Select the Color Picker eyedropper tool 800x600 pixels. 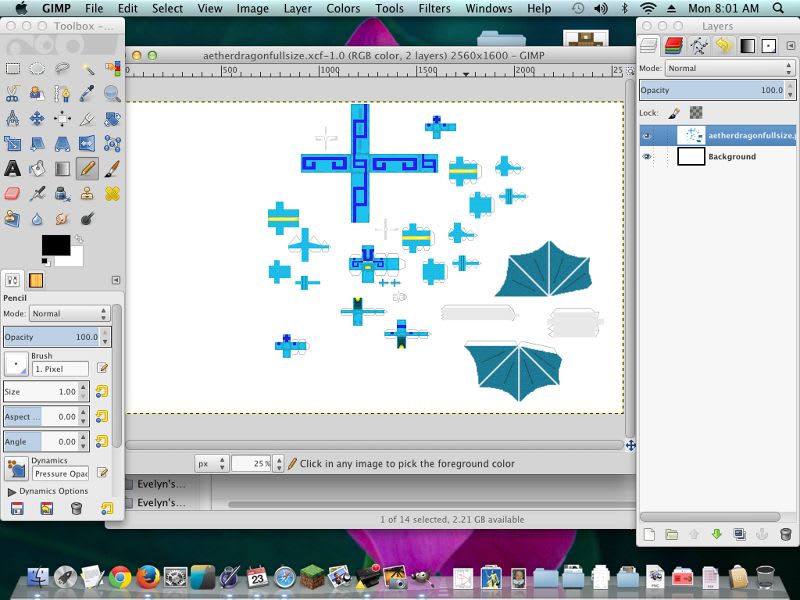pos(87,93)
